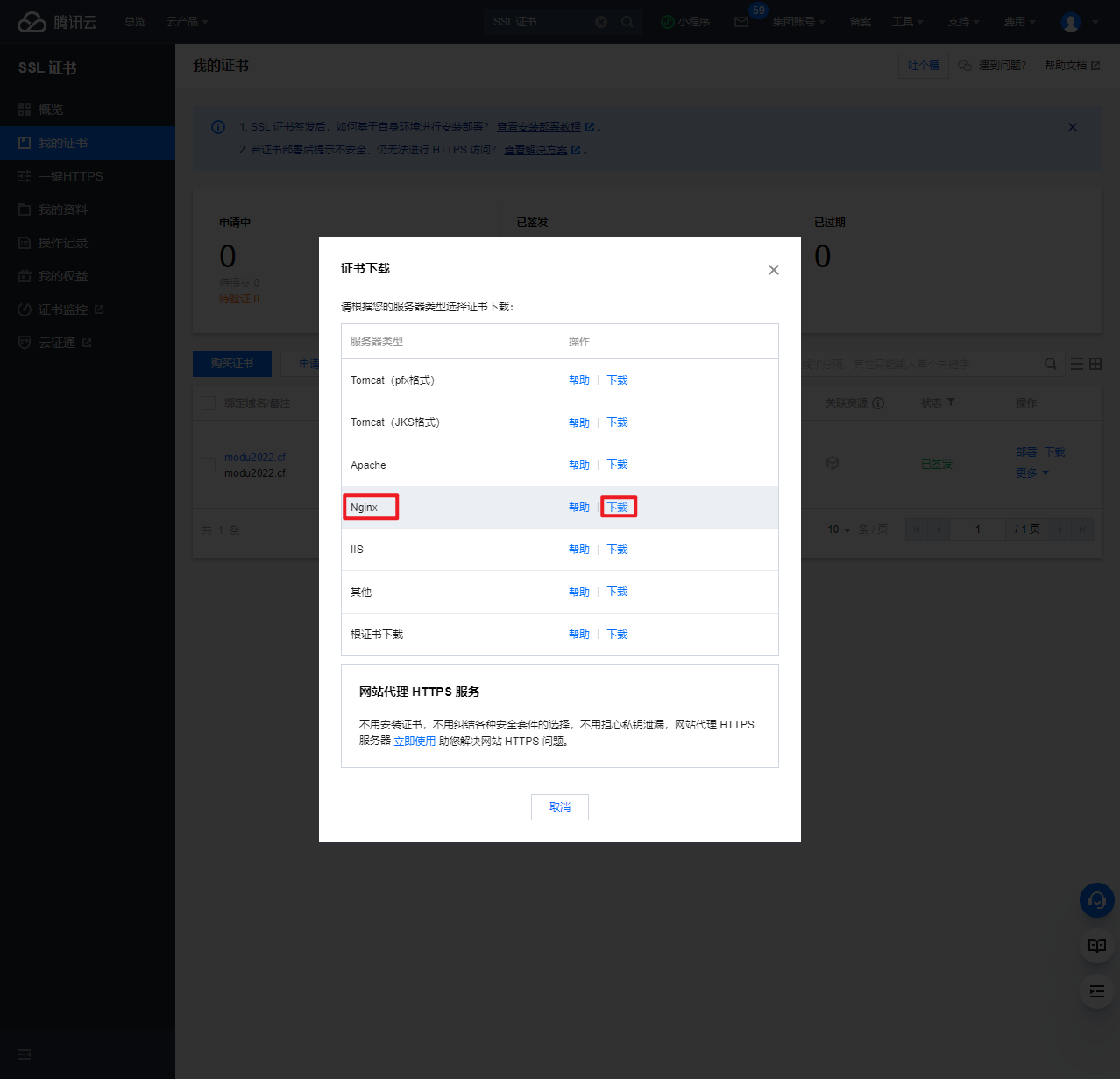Download the Tomcat pfx format certificate
This screenshot has width=1120, height=1079.
click(x=618, y=380)
